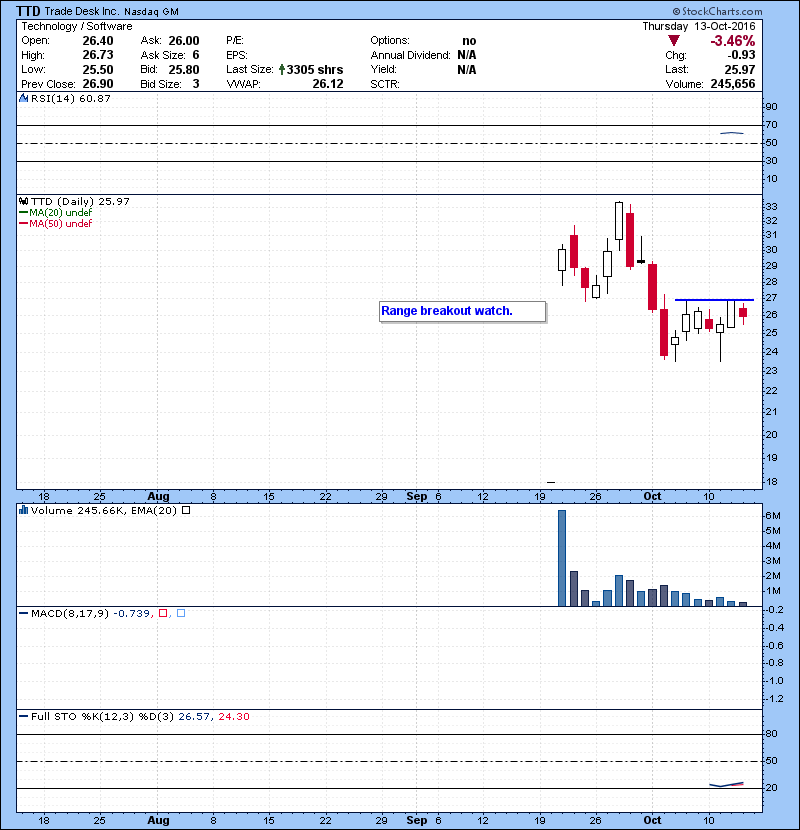Click the Open value 26.40
800x830 pixels.
(98, 41)
